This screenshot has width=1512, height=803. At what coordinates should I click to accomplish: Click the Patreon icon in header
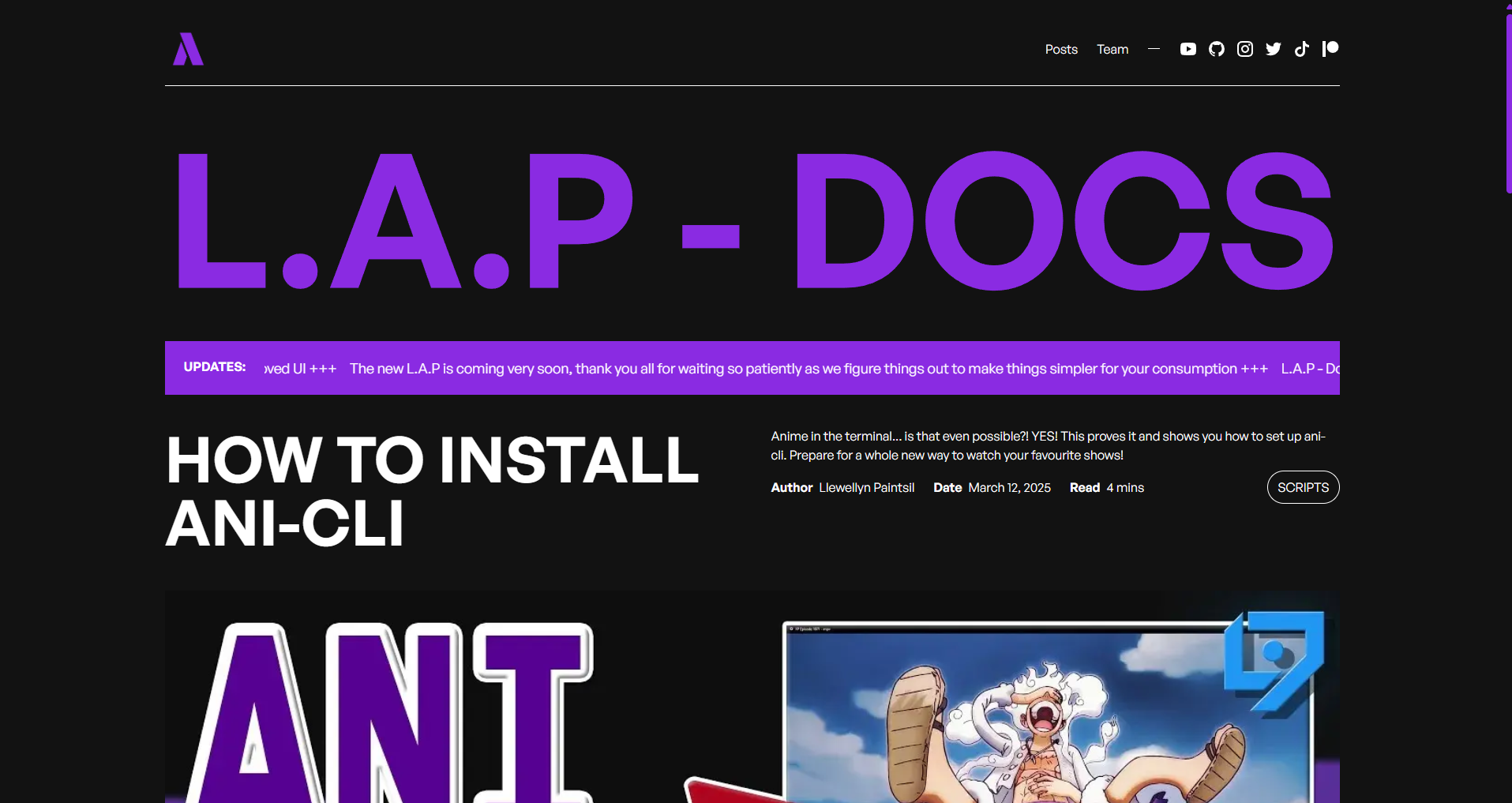click(x=1330, y=49)
